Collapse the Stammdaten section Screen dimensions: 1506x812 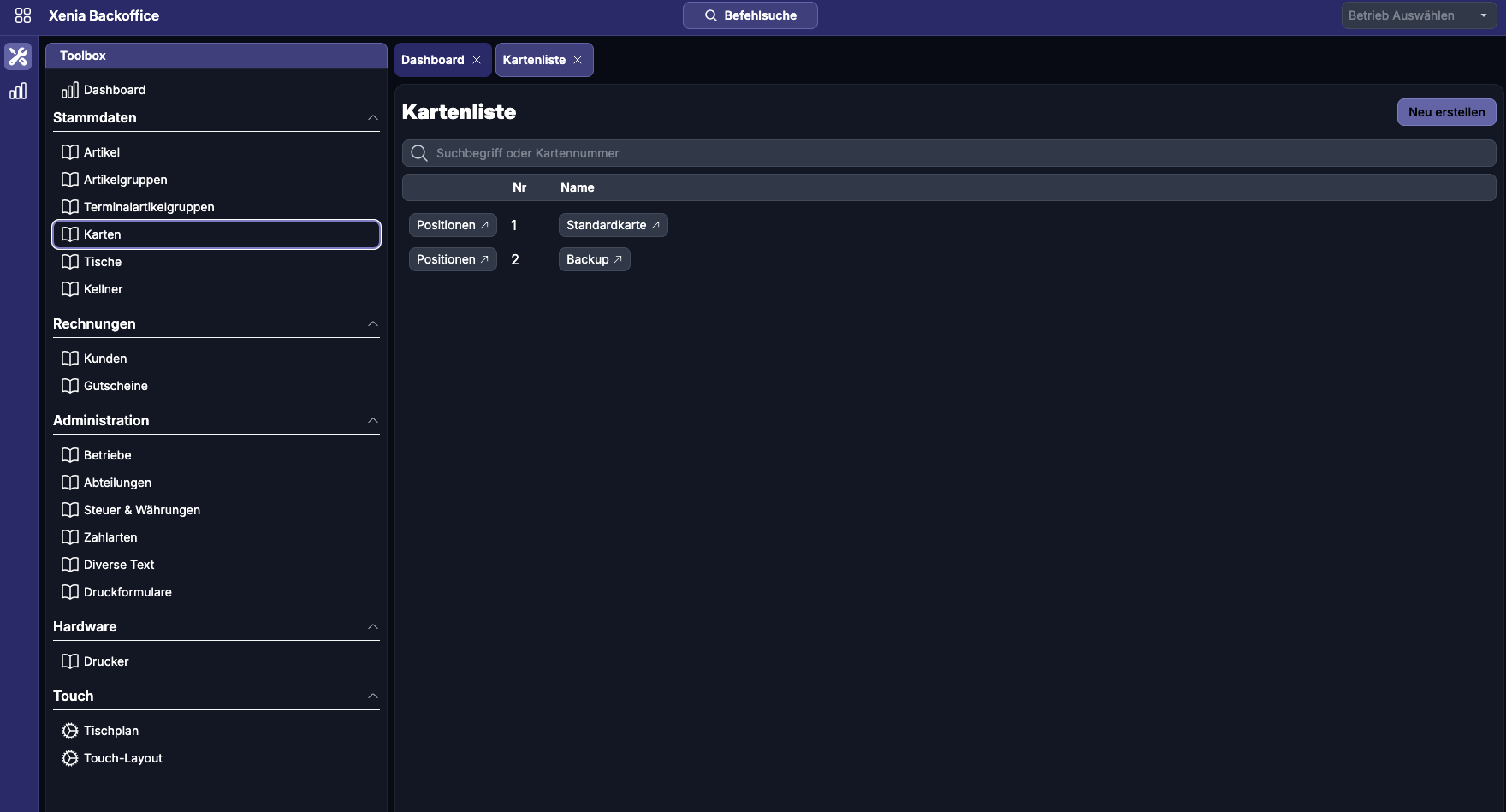tap(373, 118)
